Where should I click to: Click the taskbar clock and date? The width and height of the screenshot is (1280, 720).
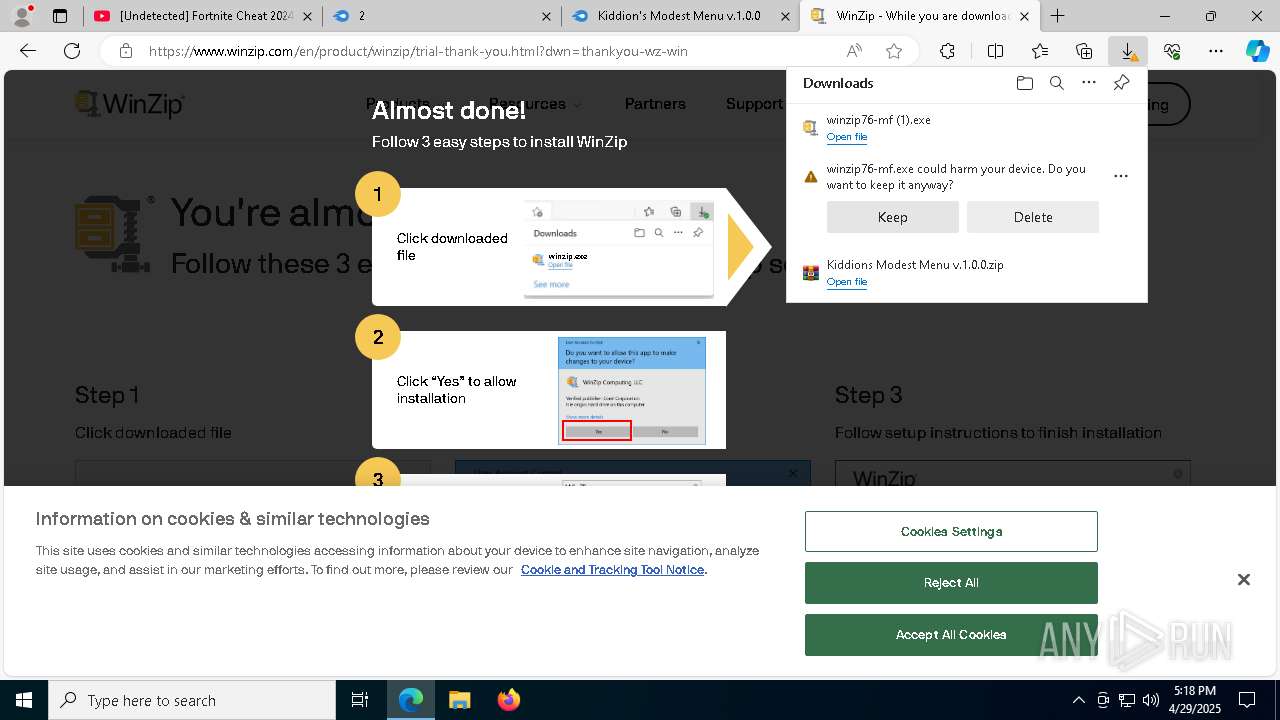pos(1194,700)
